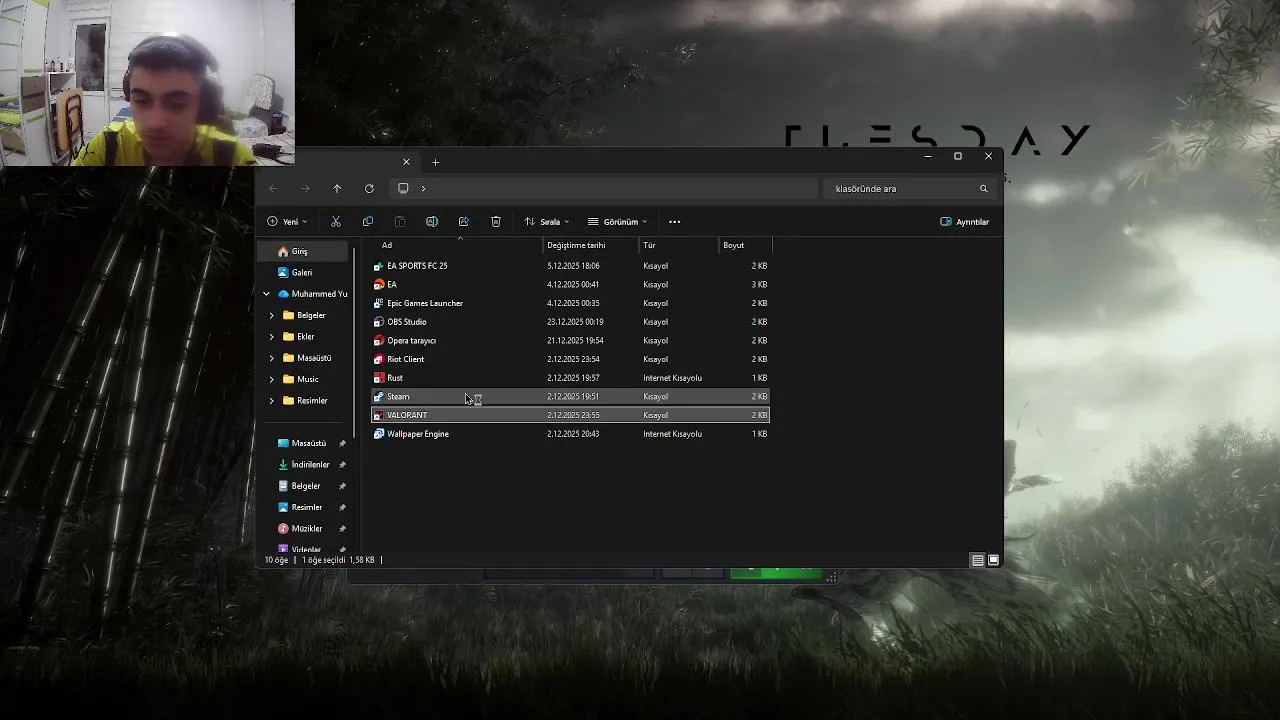Click the address bar field
This screenshot has width=1280, height=720.
click(605, 188)
